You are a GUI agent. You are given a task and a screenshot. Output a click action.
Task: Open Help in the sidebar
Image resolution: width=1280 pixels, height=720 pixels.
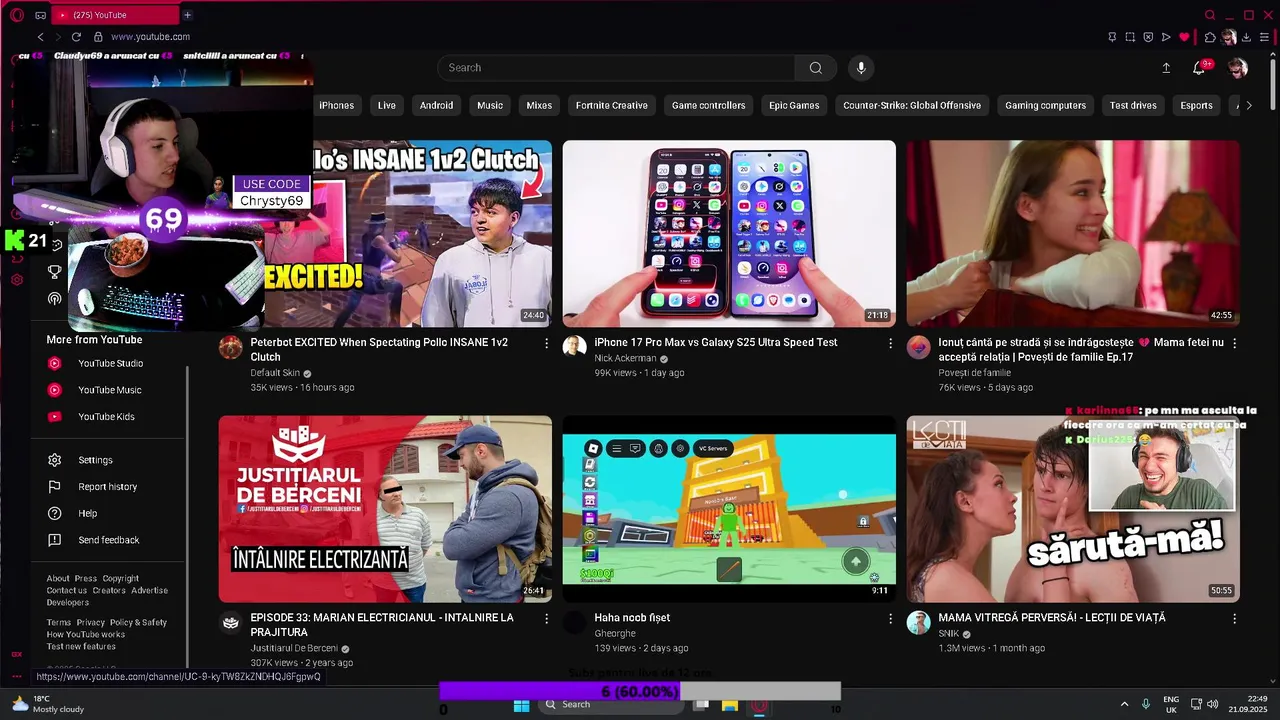88,513
